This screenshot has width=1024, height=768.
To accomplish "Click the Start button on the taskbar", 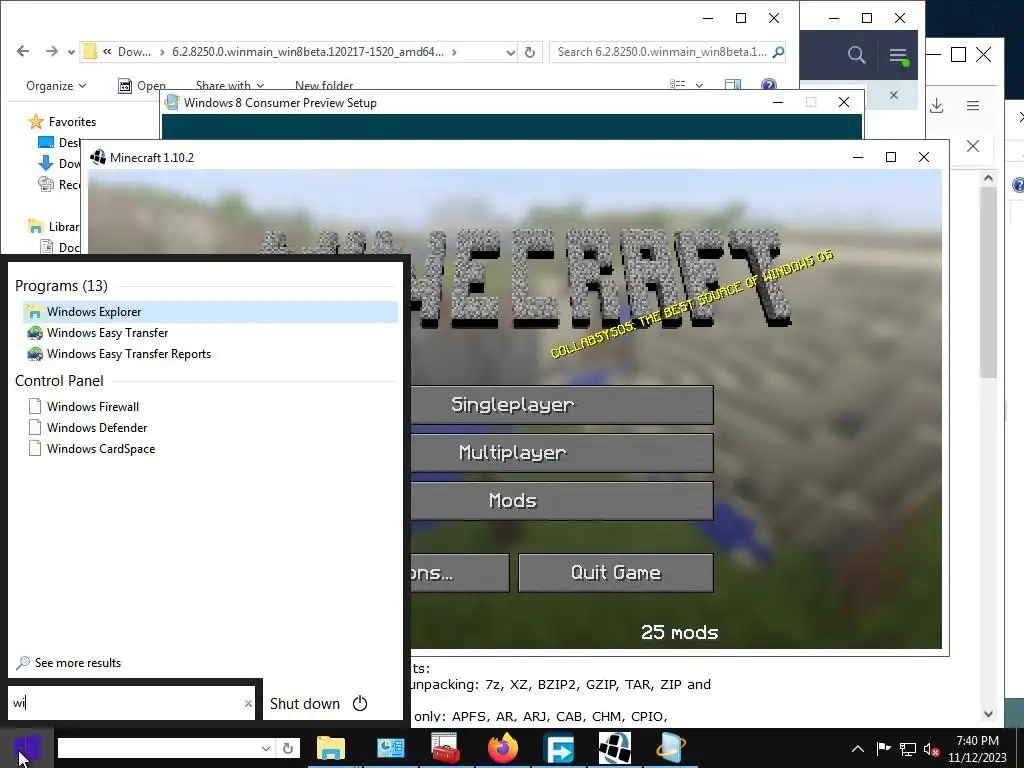I will click(x=27, y=748).
